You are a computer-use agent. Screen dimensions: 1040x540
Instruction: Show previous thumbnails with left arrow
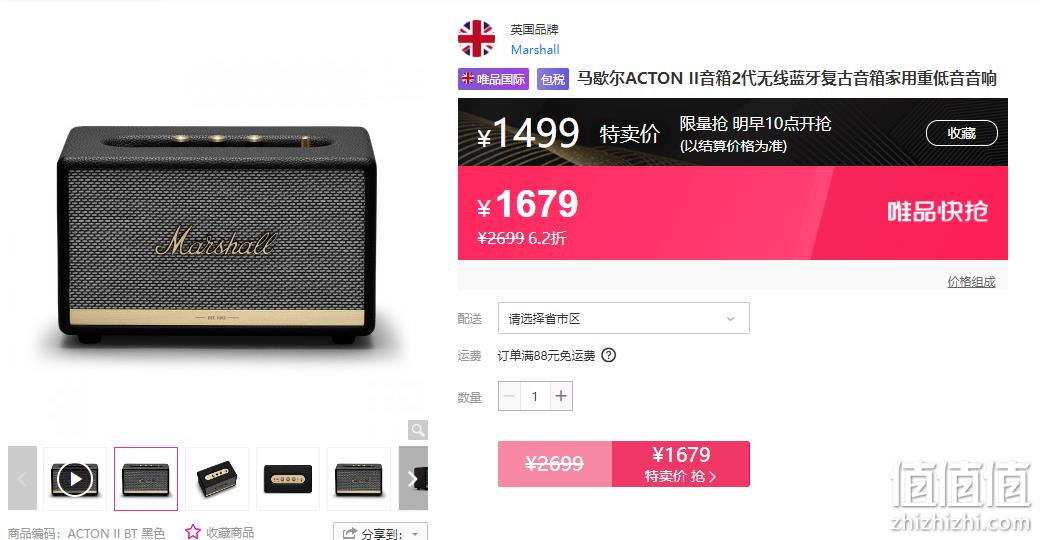tap(22, 478)
